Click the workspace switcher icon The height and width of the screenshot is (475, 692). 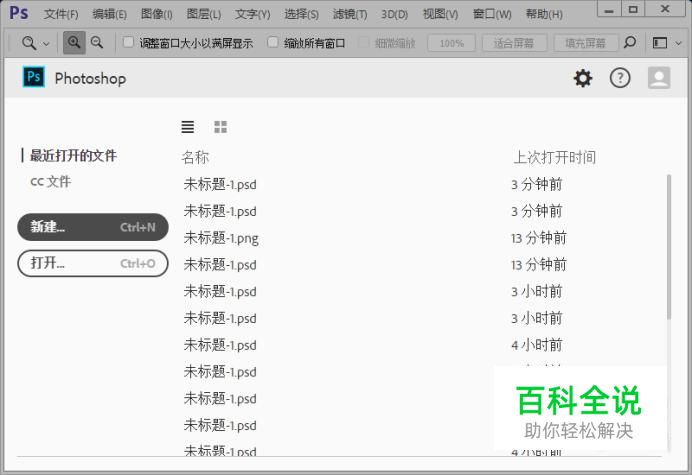click(x=660, y=43)
